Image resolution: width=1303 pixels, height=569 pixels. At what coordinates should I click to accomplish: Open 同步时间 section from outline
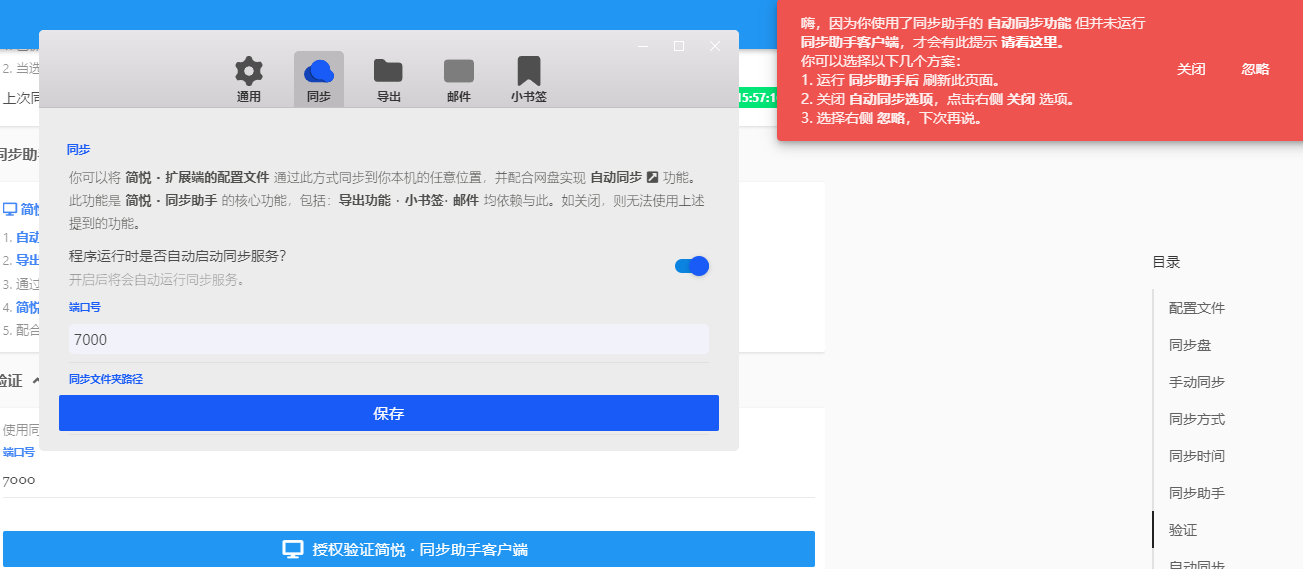(x=1197, y=456)
